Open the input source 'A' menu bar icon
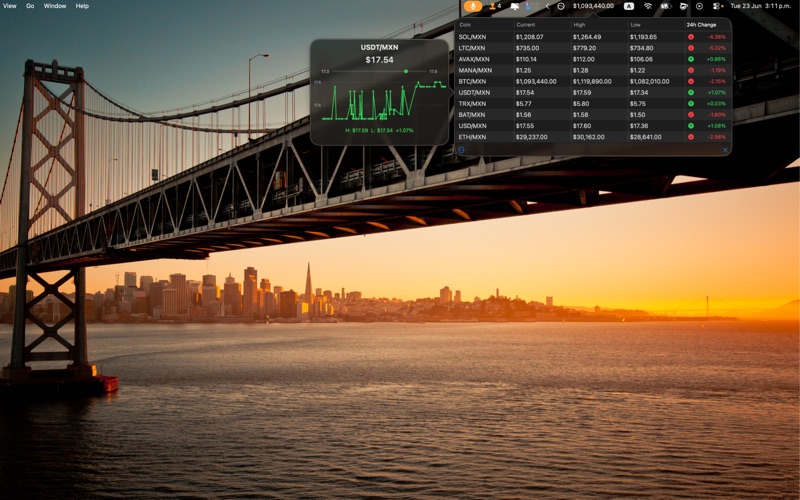Viewport: 800px width, 500px height. click(x=629, y=6)
